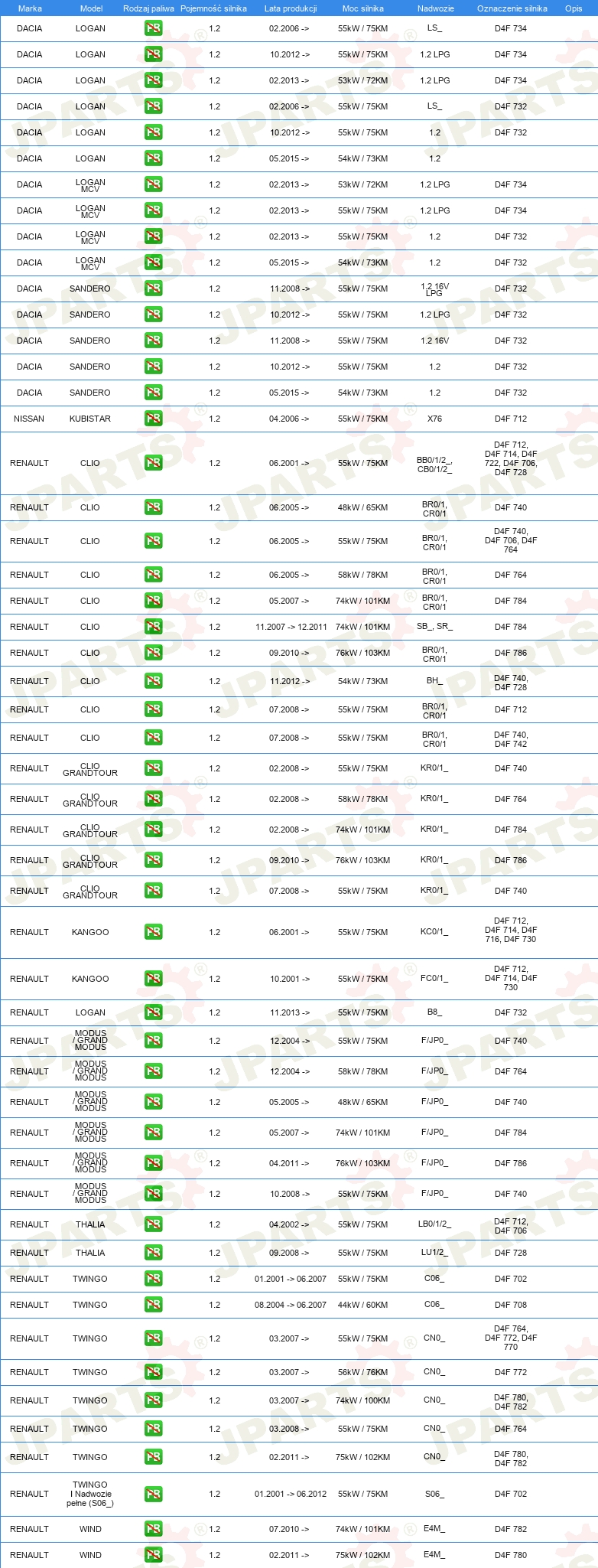
Task: Click the 'D4F 708' engine code cell
Action: (x=511, y=1305)
